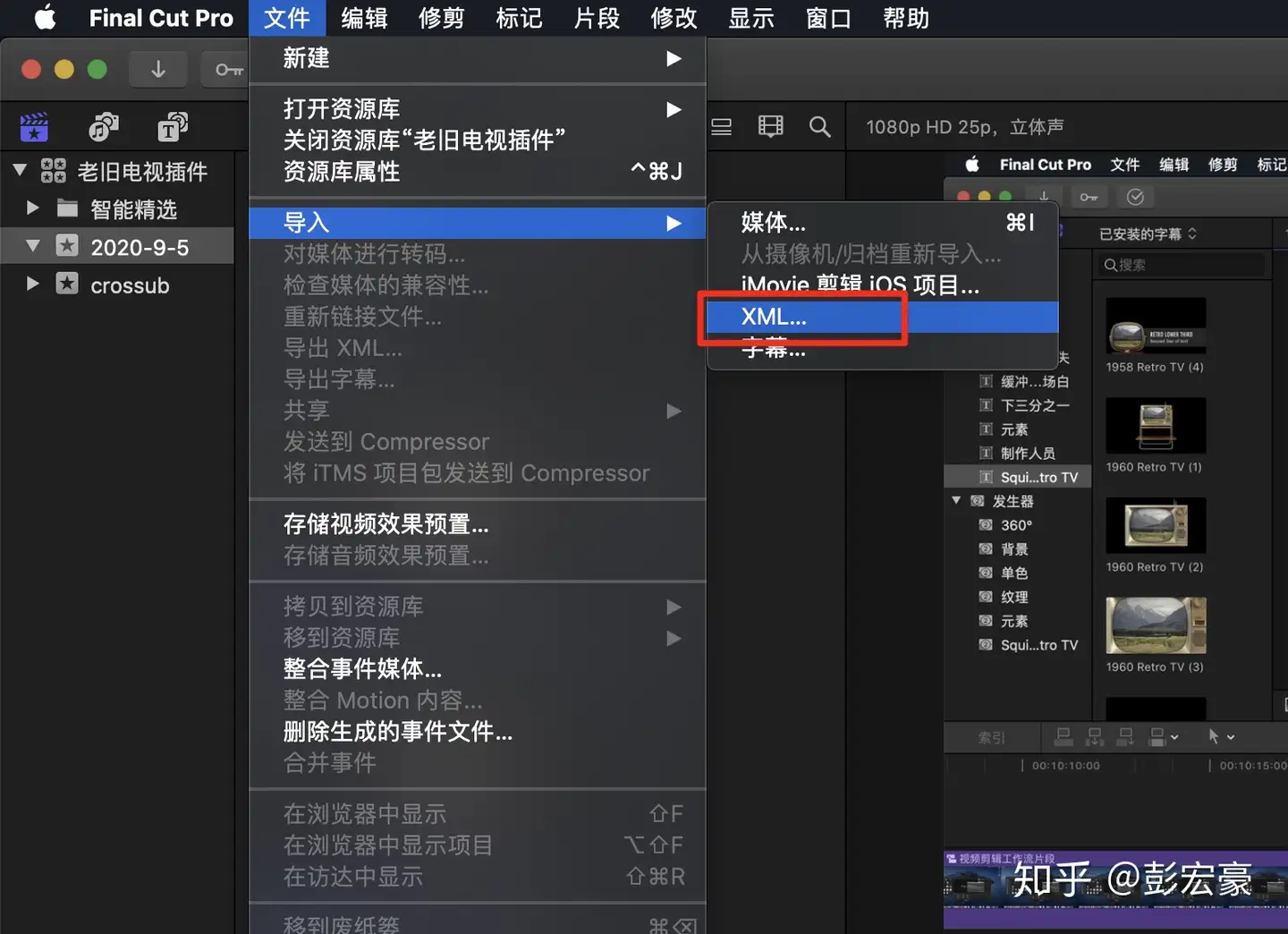Choose 新建 from the file menu

pyautogui.click(x=478, y=58)
